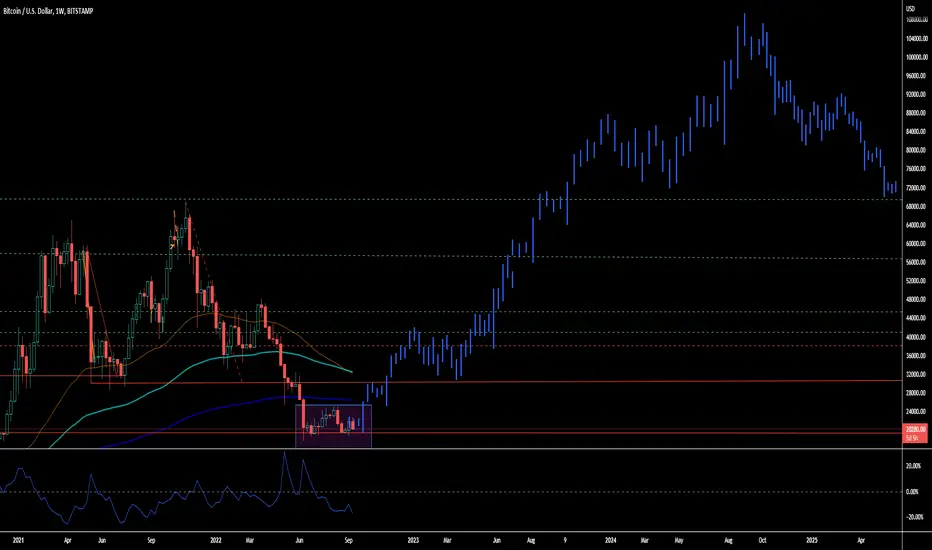
Task: Click the Oct label on time axis
Action: tap(763, 540)
